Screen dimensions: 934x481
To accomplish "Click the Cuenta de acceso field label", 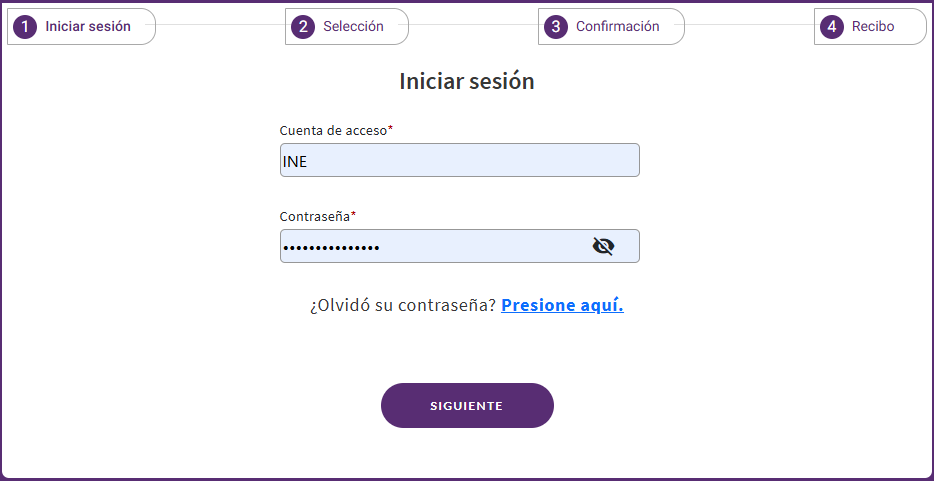I will [334, 130].
